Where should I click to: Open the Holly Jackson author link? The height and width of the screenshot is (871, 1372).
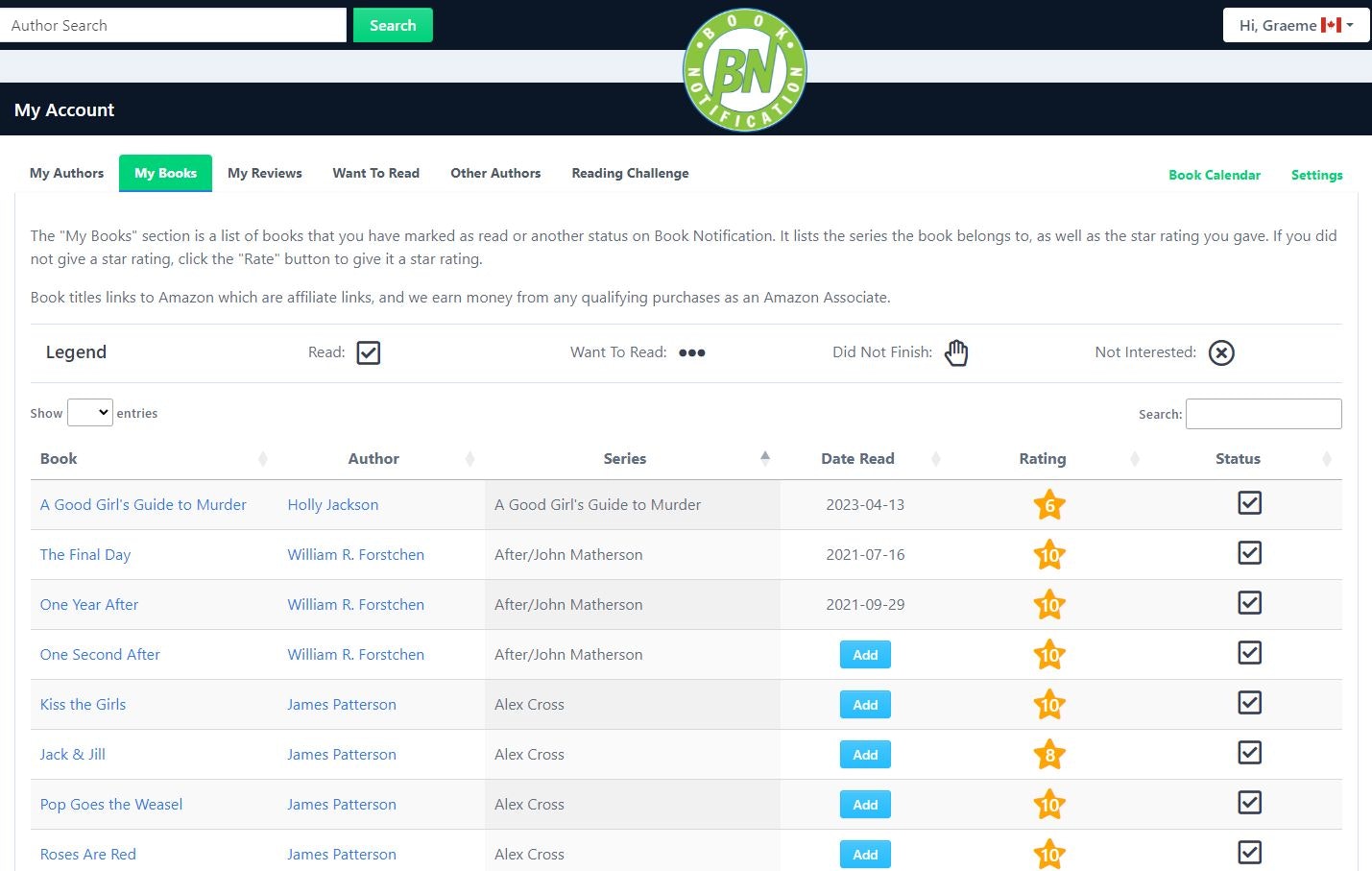(x=332, y=505)
